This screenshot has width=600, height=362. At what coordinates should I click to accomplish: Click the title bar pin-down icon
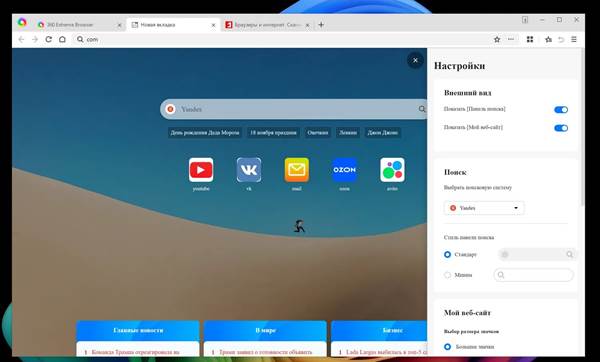point(525,20)
